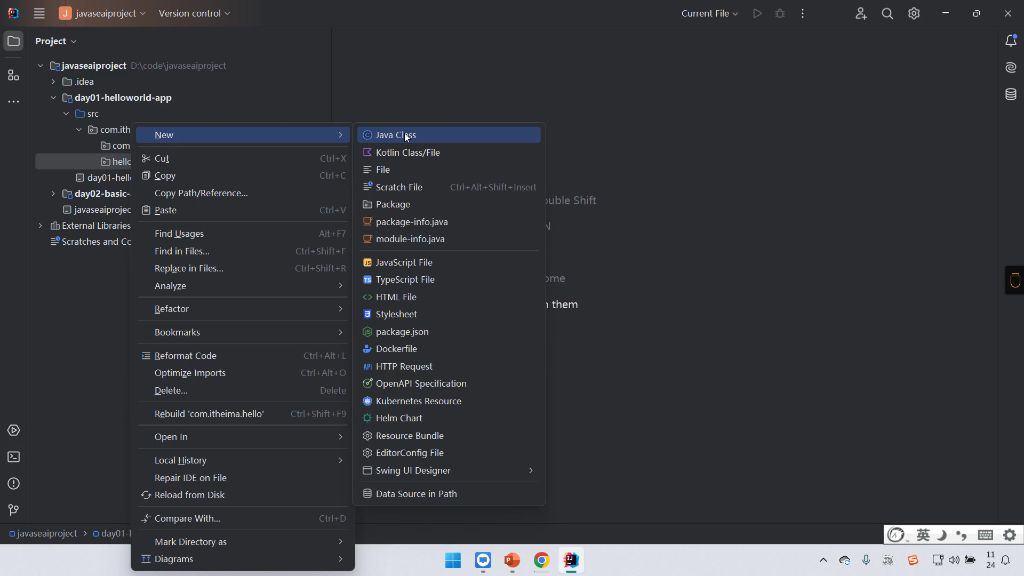Expand the .idea folder node
The width and height of the screenshot is (1024, 576).
point(54,82)
